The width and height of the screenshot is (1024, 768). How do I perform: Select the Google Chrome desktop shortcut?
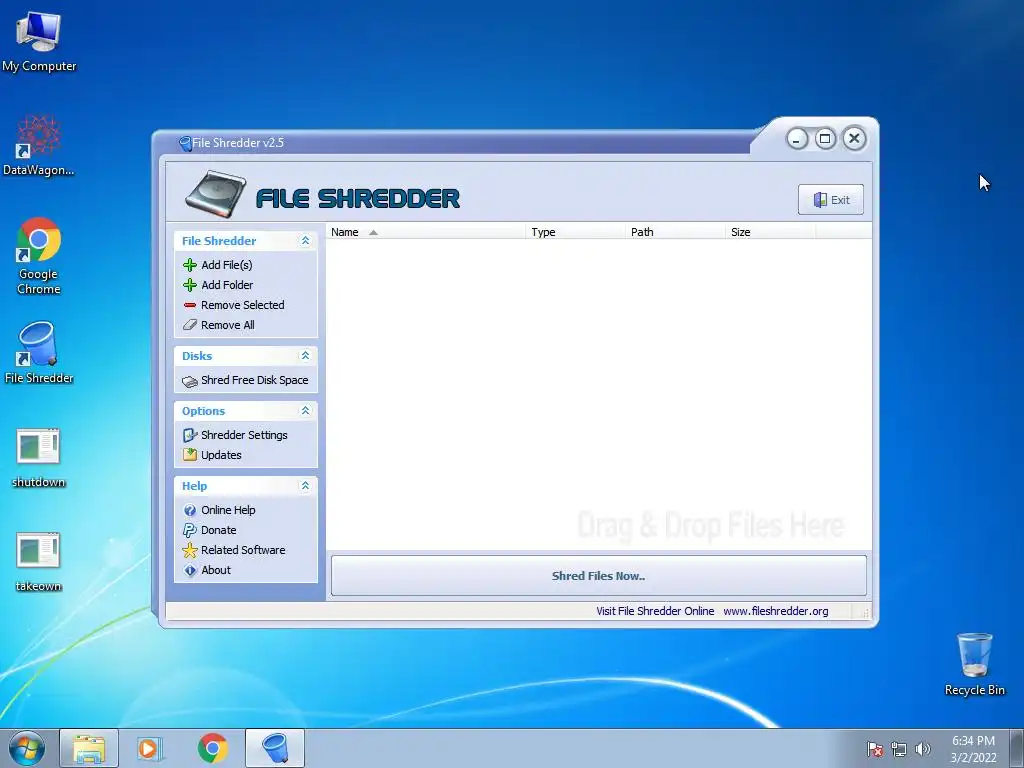[39, 256]
